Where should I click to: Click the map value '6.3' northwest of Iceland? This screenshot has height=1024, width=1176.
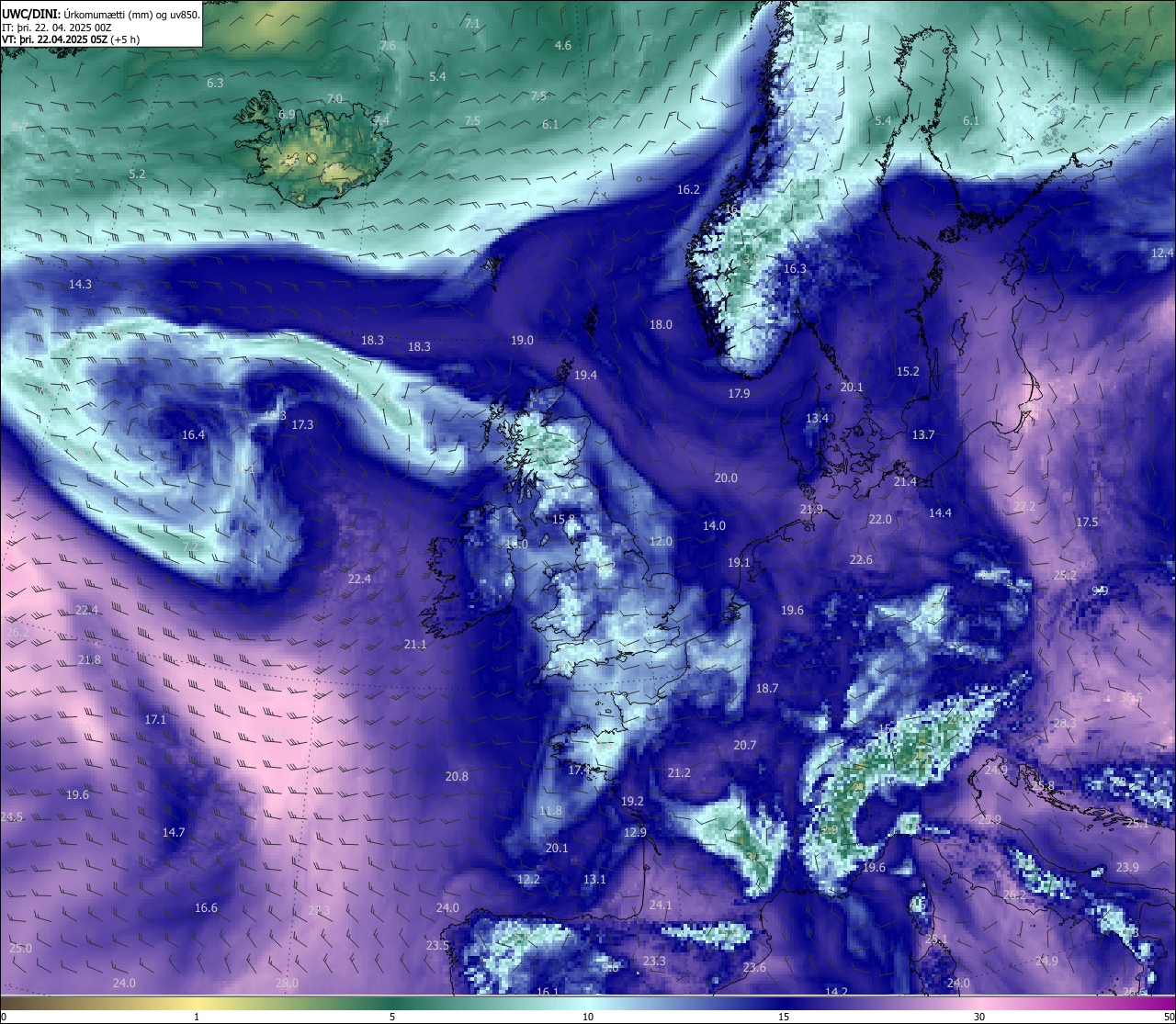(x=215, y=84)
